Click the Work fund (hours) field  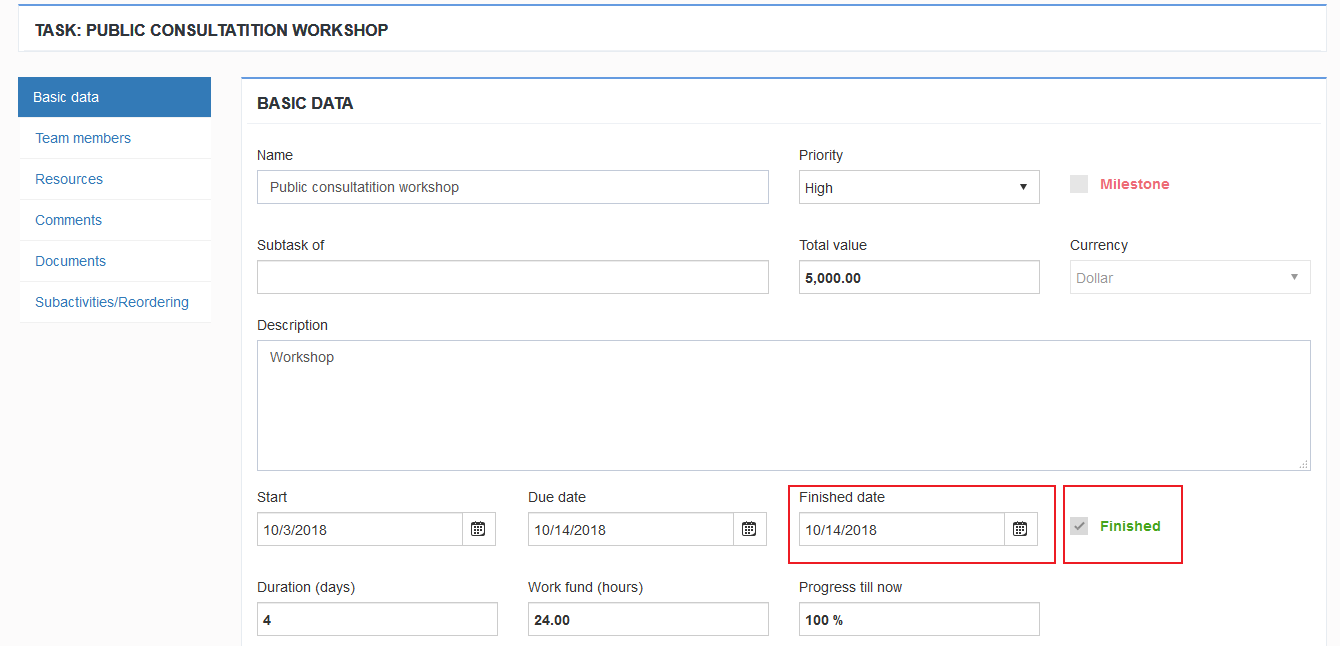[x=648, y=619]
